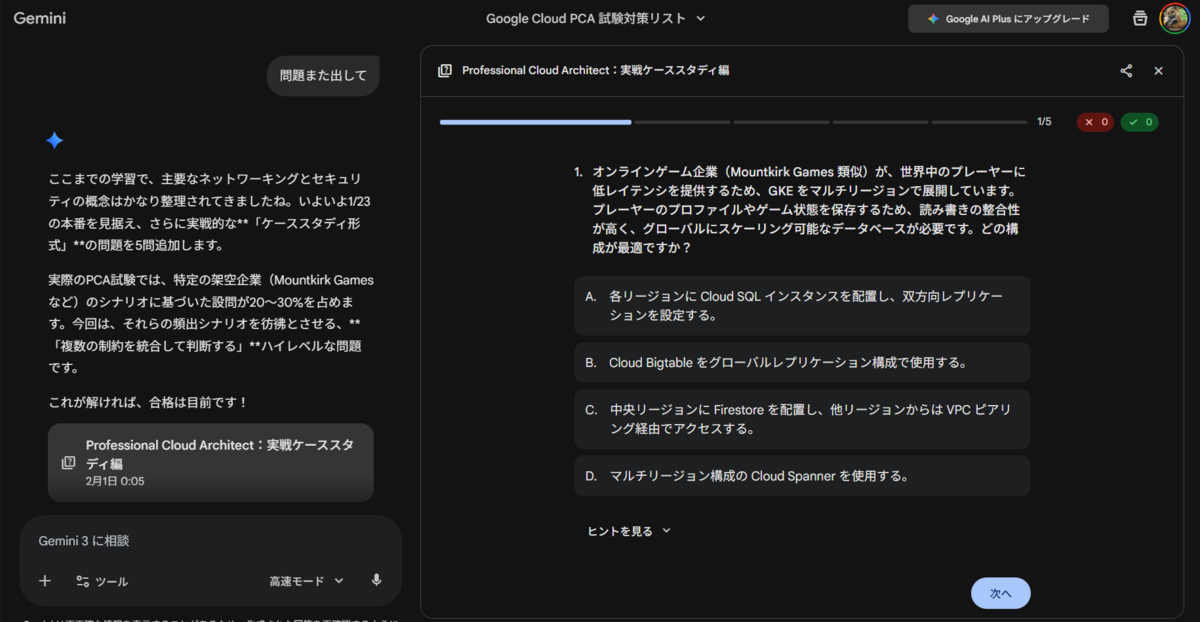Viewport: 1200px width, 622px height.
Task: Click the 1/5 question counter
Action: coord(1044,122)
